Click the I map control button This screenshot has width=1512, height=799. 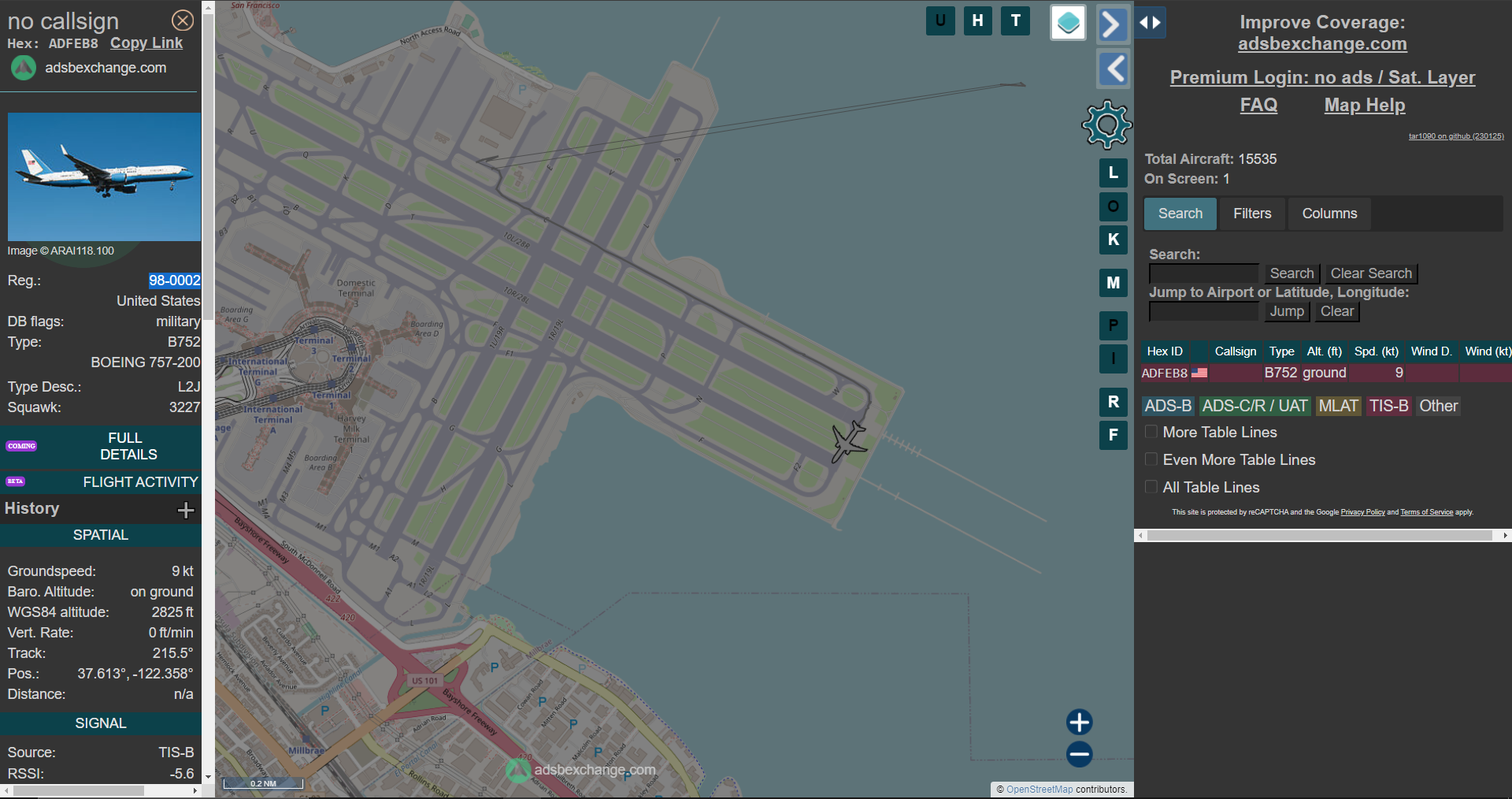[1113, 359]
